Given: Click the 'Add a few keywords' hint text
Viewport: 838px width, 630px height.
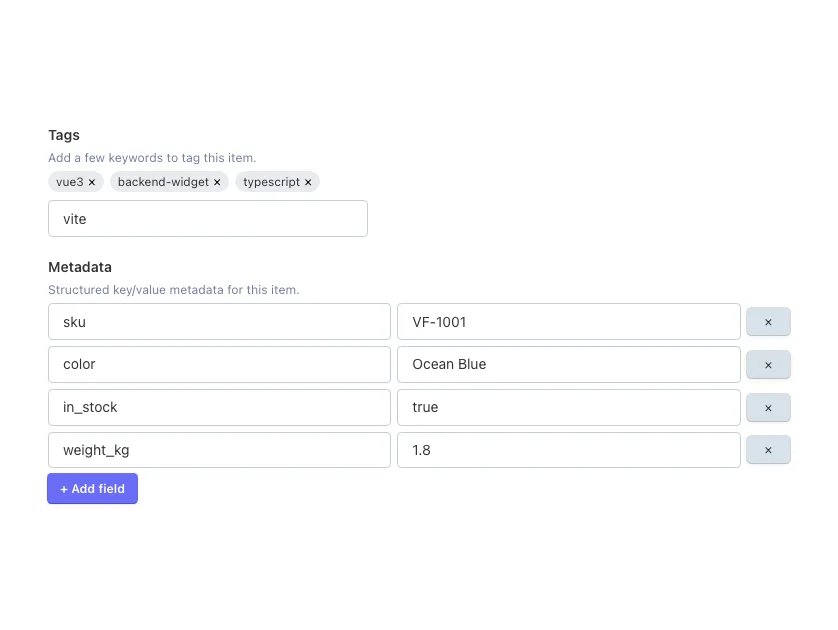Looking at the screenshot, I should pyautogui.click(x=152, y=158).
